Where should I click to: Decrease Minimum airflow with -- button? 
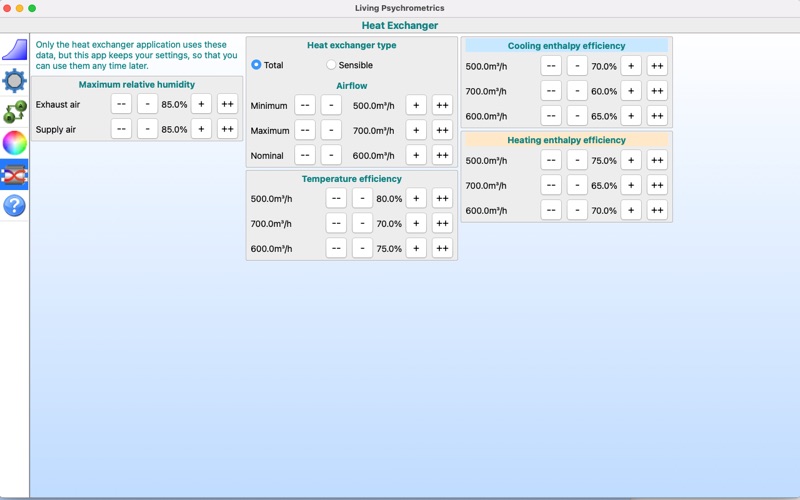tap(305, 105)
